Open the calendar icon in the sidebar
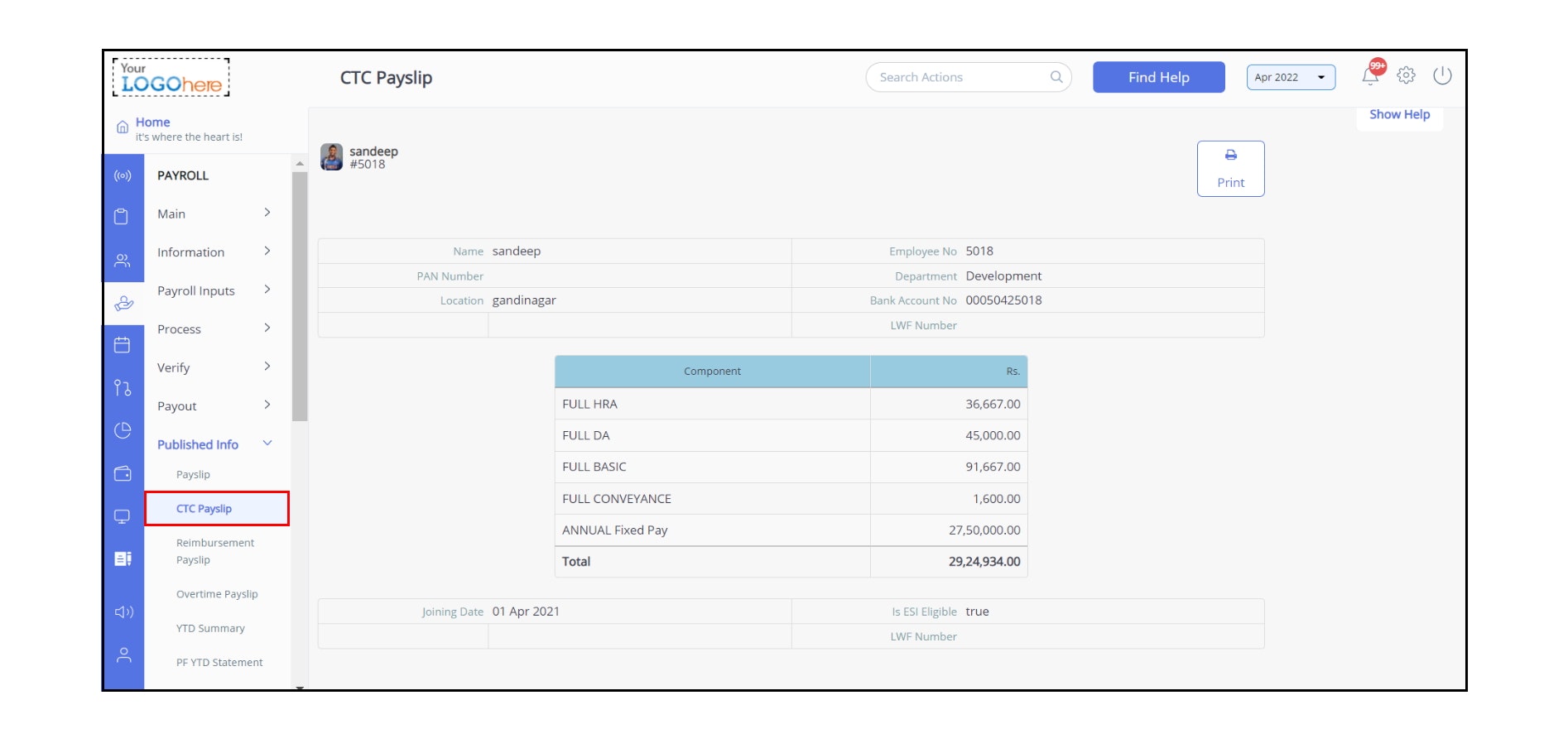 click(x=123, y=345)
